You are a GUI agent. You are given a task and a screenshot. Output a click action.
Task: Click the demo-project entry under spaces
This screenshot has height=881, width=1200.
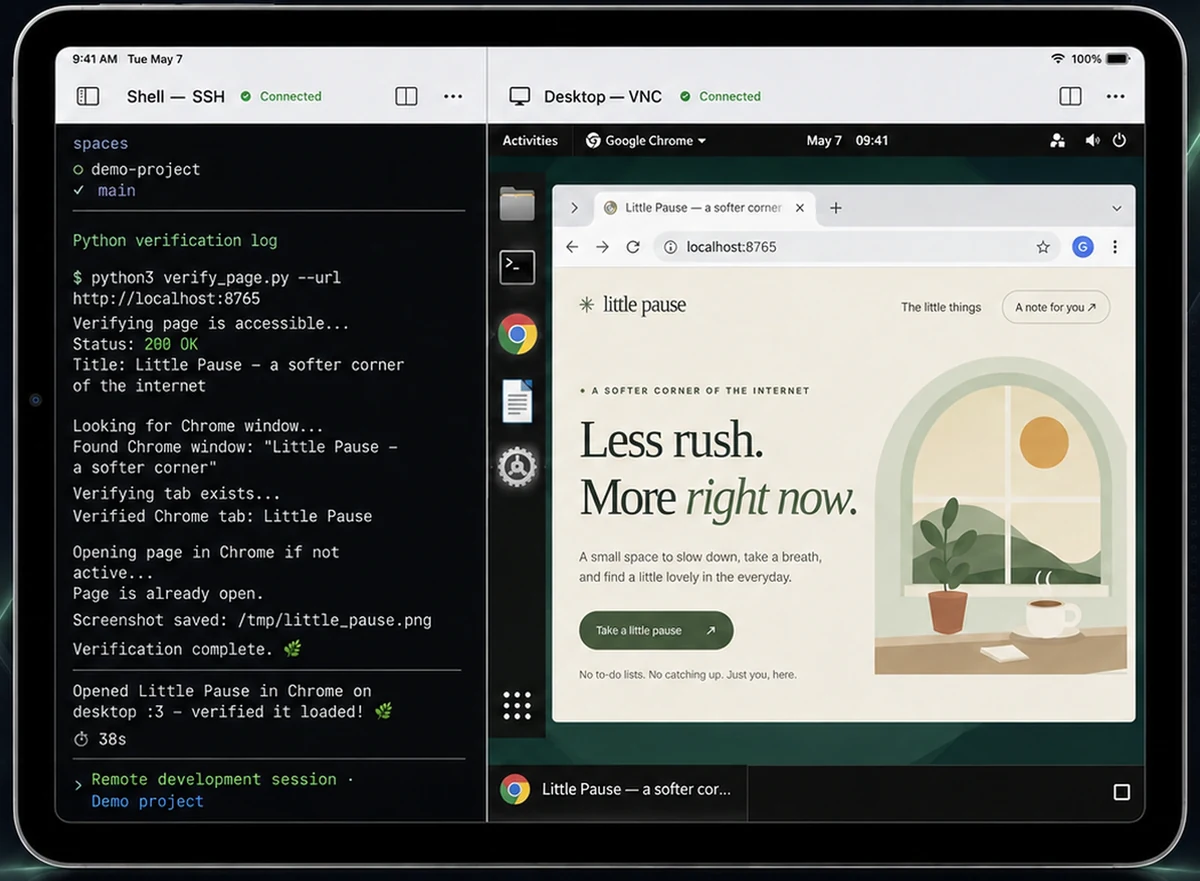pos(137,169)
